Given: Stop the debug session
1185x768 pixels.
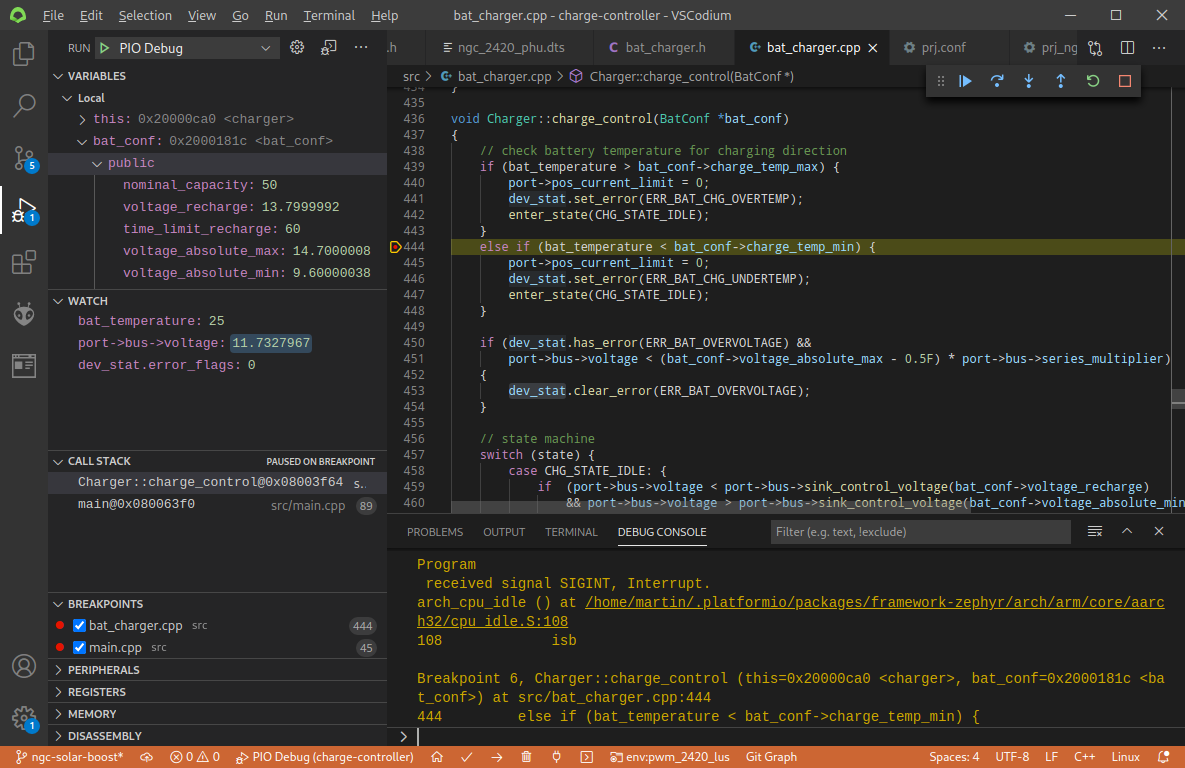Looking at the screenshot, I should [x=1125, y=81].
